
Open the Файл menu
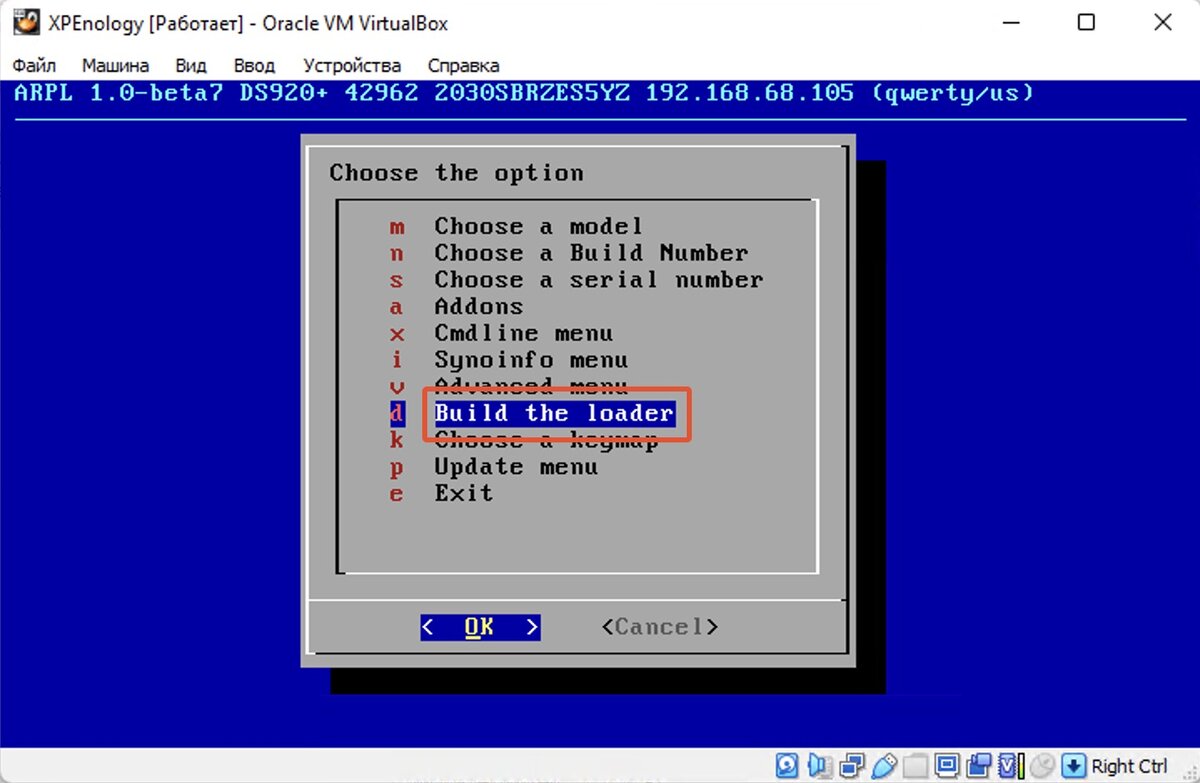coord(35,66)
